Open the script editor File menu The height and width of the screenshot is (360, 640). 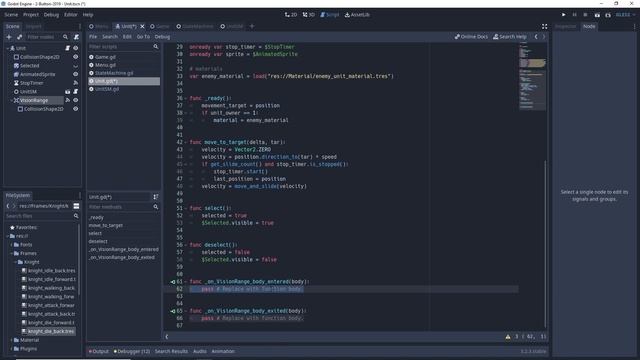click(93, 37)
